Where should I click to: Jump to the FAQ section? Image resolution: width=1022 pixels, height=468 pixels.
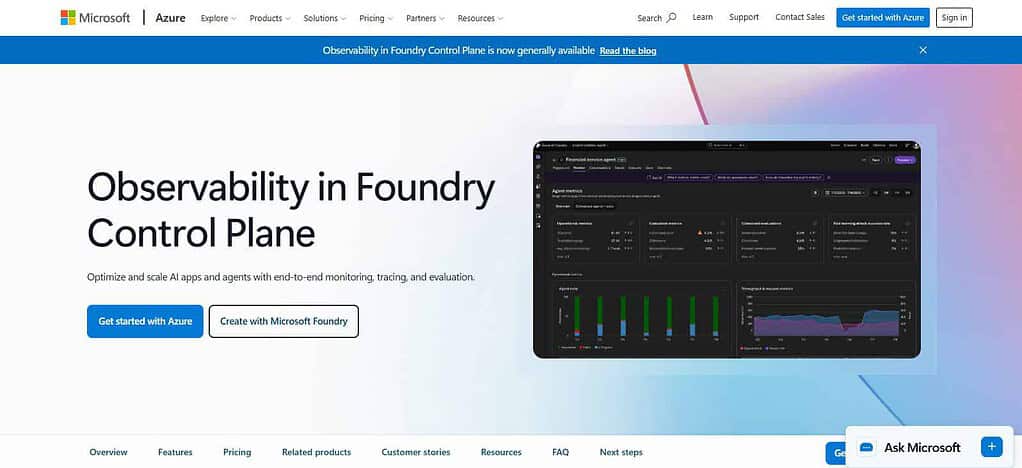click(561, 452)
